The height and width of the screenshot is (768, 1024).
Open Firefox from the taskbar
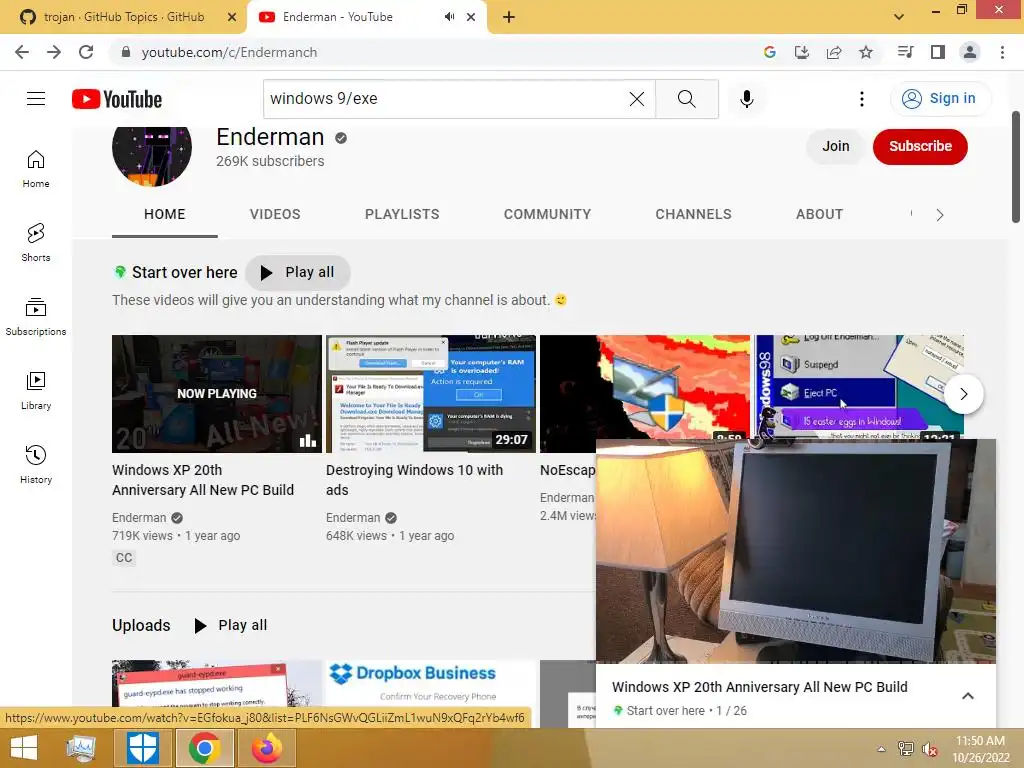pyautogui.click(x=266, y=748)
